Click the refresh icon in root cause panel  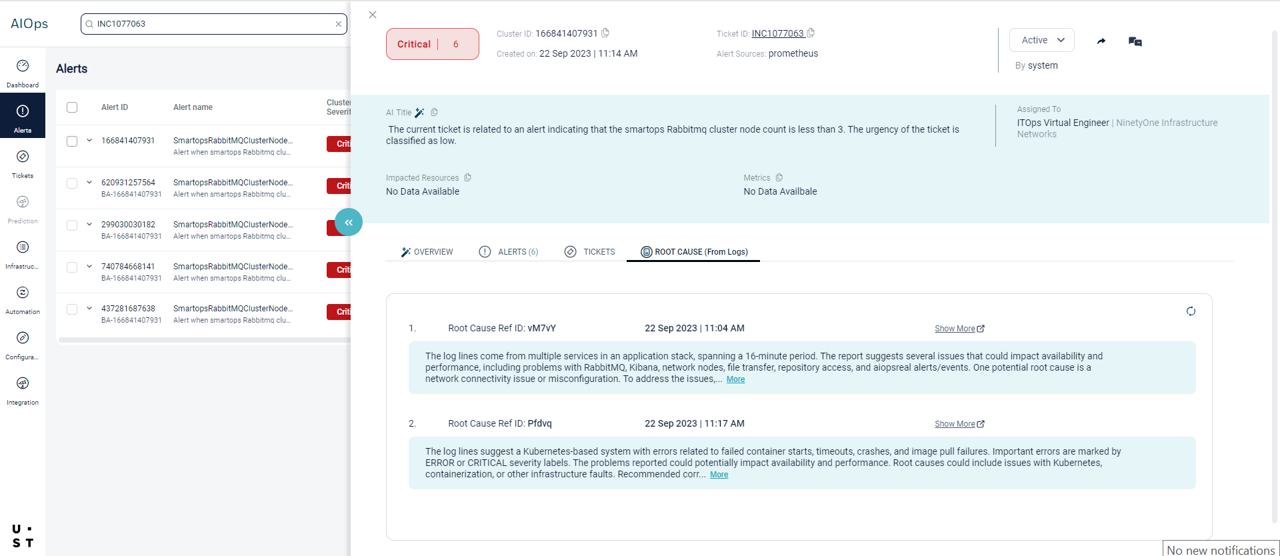(1190, 311)
